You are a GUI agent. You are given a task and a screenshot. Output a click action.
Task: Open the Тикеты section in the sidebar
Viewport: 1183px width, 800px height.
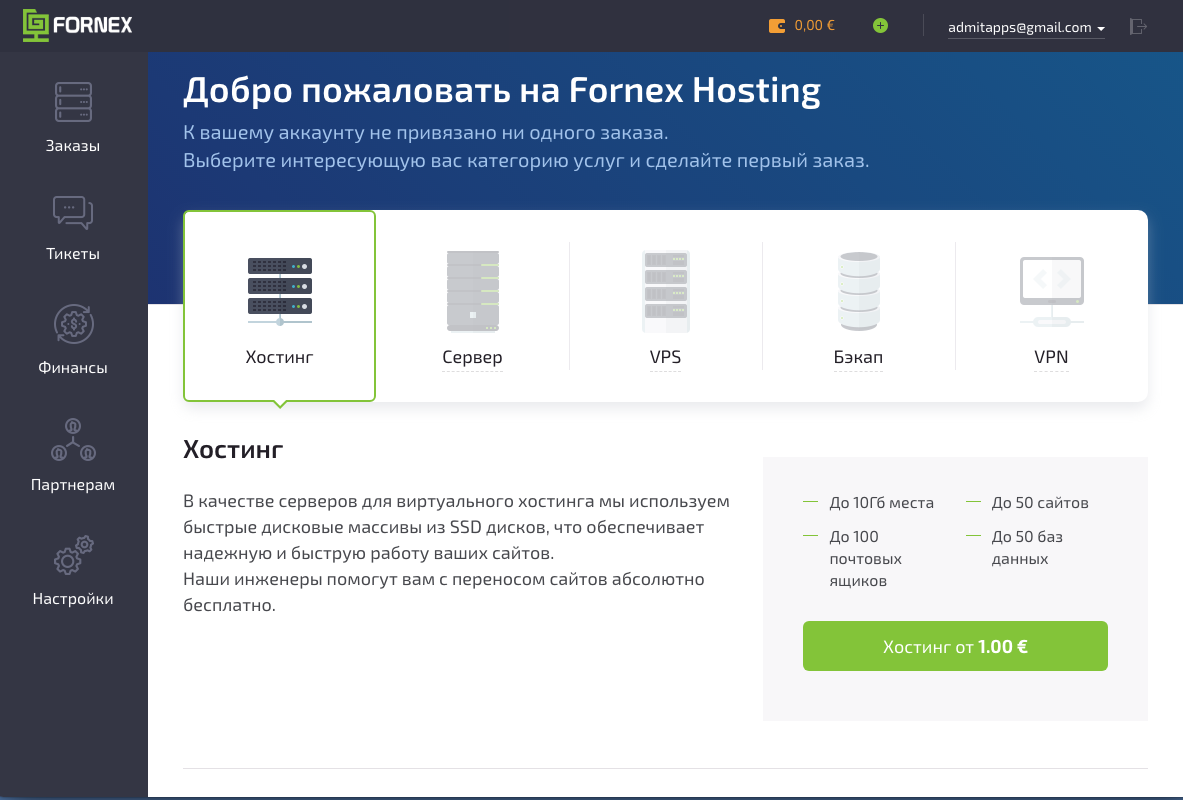click(x=73, y=227)
